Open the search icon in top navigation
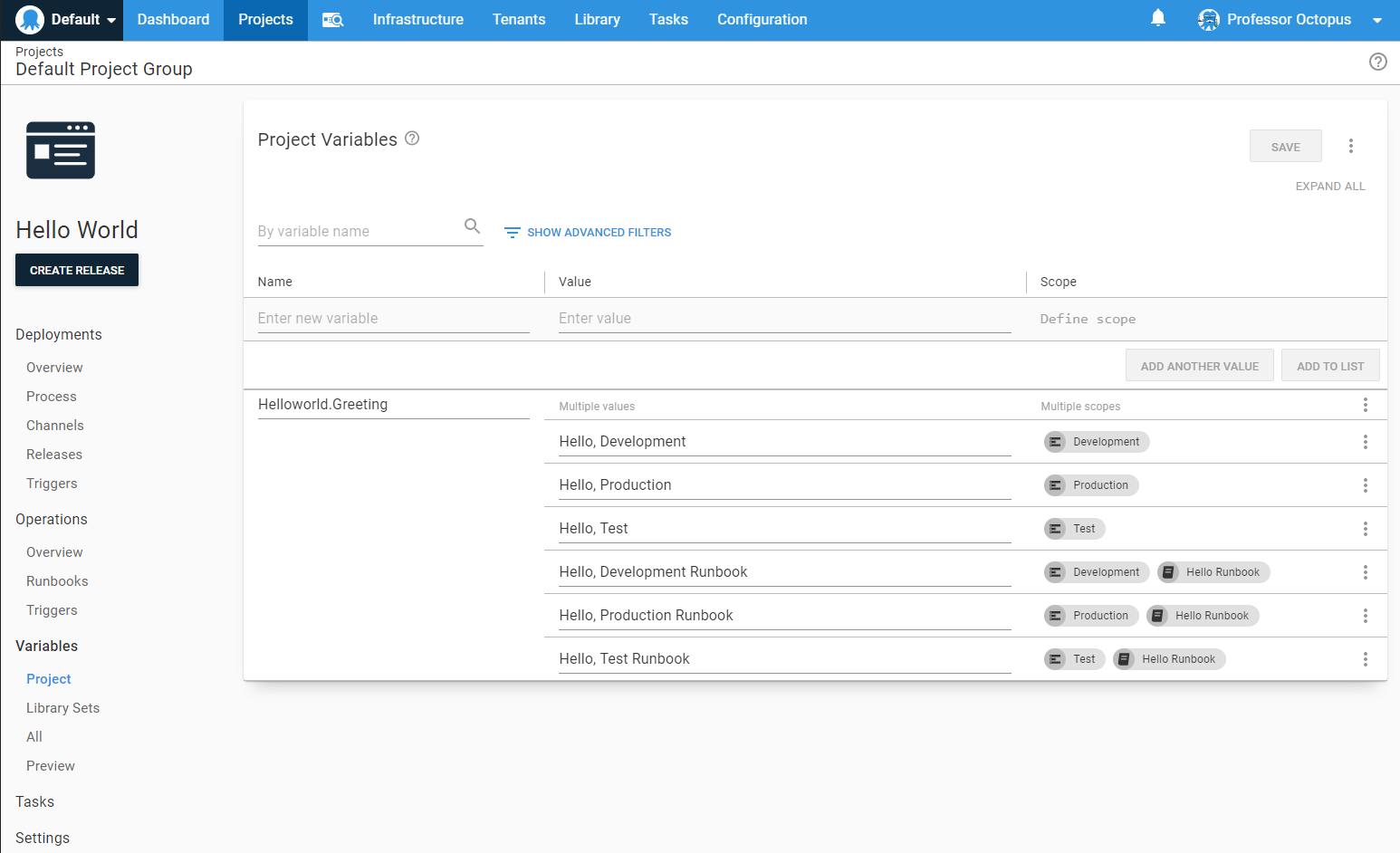The width and height of the screenshot is (1400, 853). point(332,20)
